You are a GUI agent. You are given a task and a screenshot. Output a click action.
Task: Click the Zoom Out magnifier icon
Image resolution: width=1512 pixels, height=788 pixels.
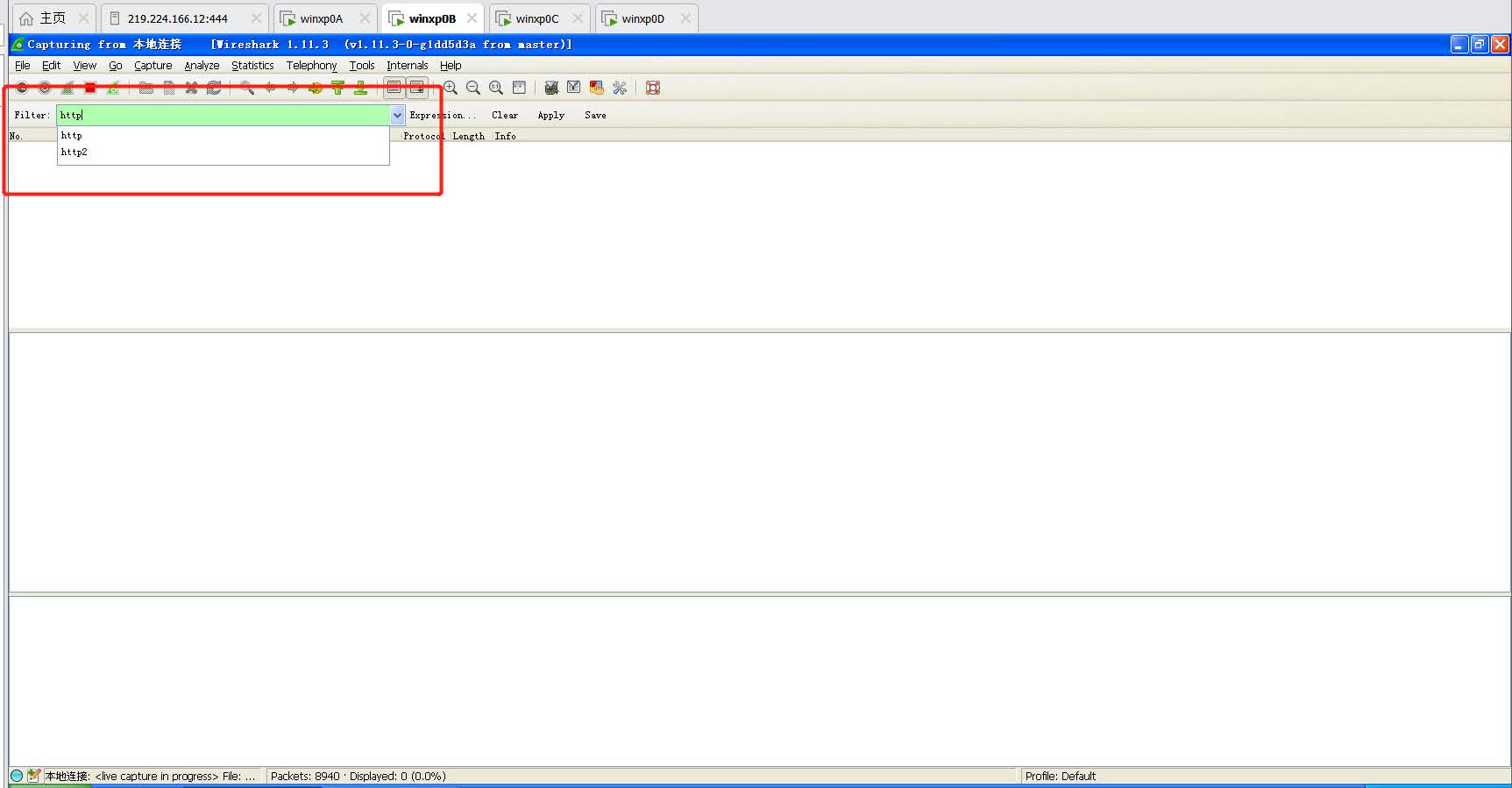473,88
